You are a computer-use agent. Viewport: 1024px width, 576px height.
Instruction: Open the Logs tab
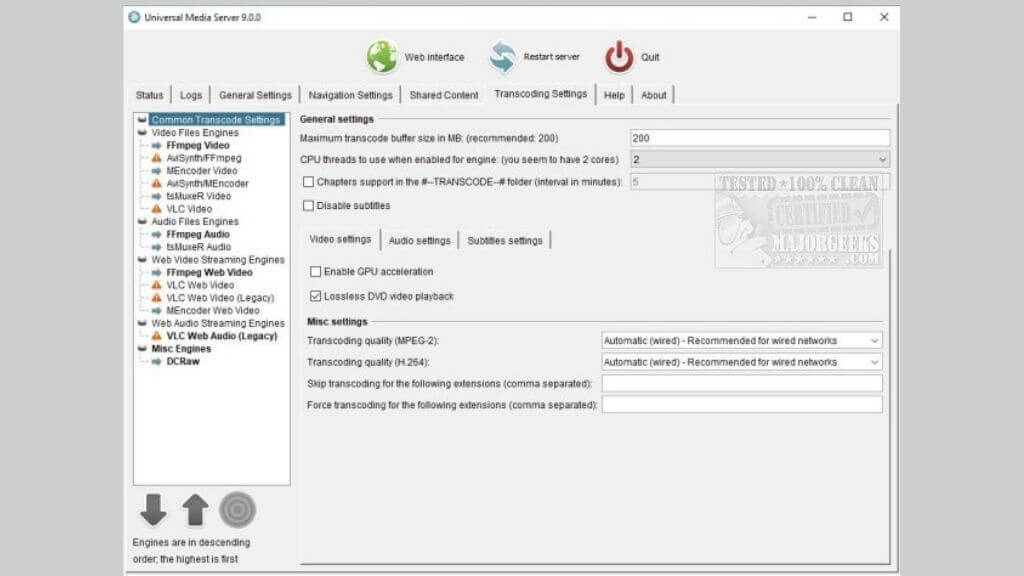pyautogui.click(x=191, y=95)
